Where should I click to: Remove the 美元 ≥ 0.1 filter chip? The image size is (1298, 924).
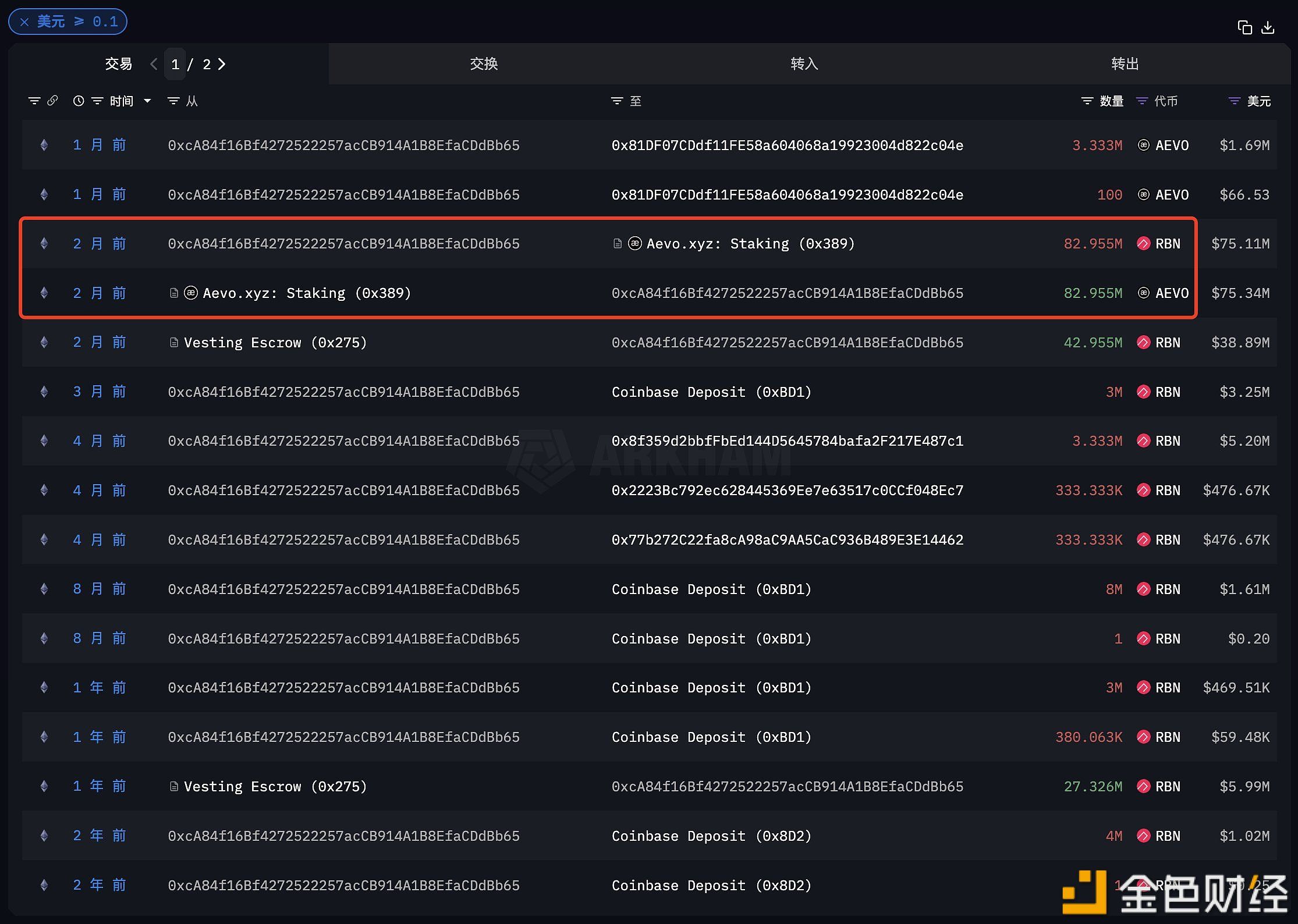point(24,22)
